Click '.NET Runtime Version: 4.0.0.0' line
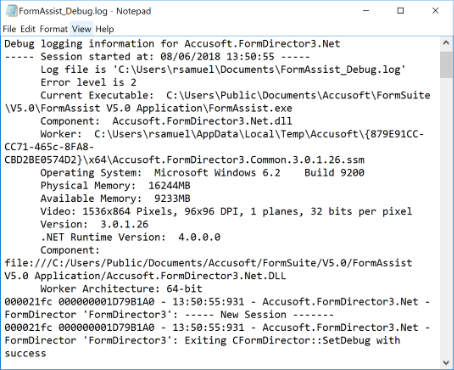The height and width of the screenshot is (370, 454). tap(130, 237)
